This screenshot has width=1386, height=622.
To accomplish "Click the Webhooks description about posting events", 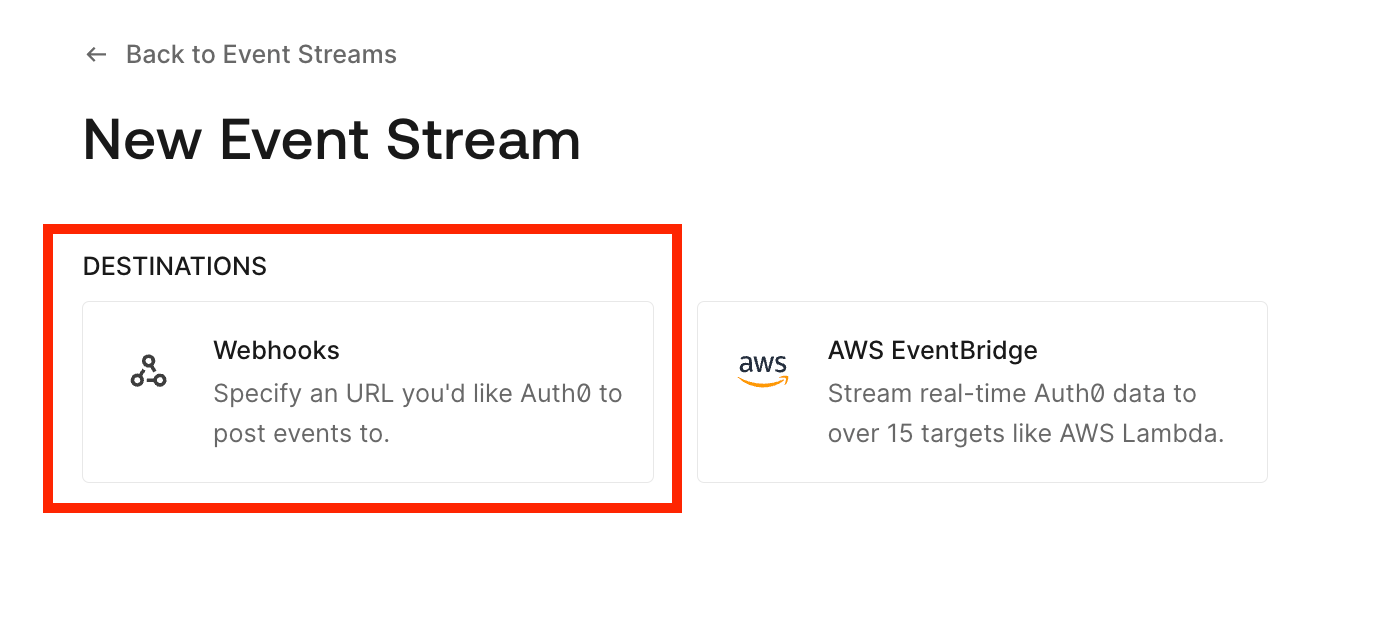I will click(417, 414).
